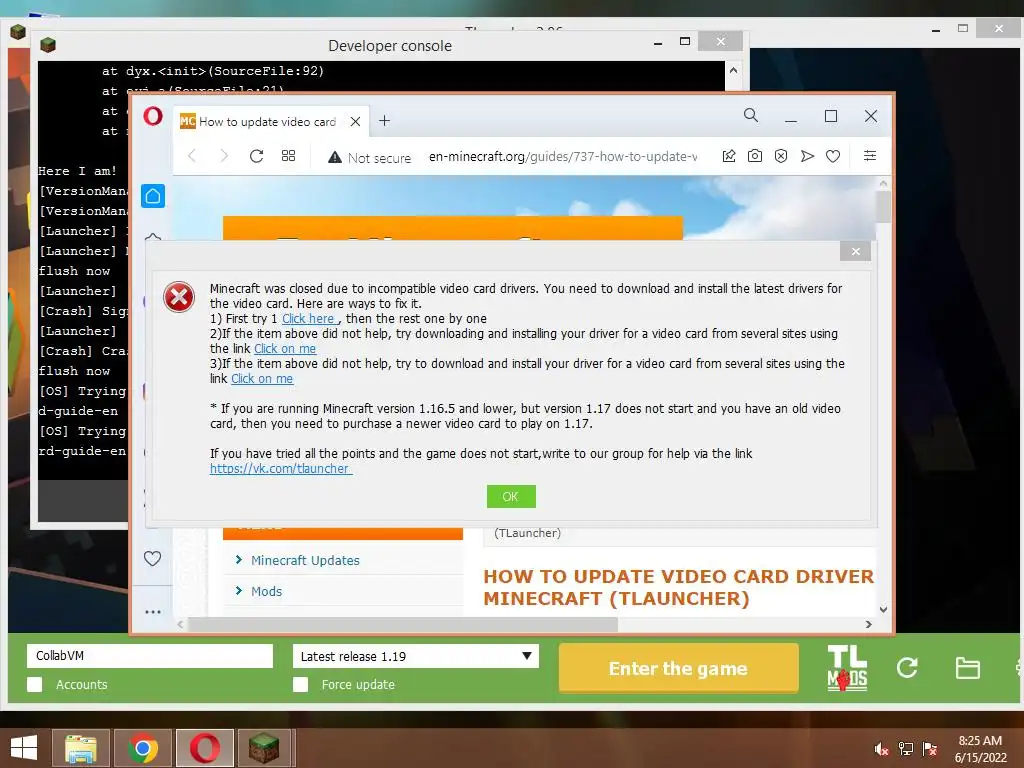Toggle the Accounts checkbox
This screenshot has width=1024, height=768.
pos(35,684)
